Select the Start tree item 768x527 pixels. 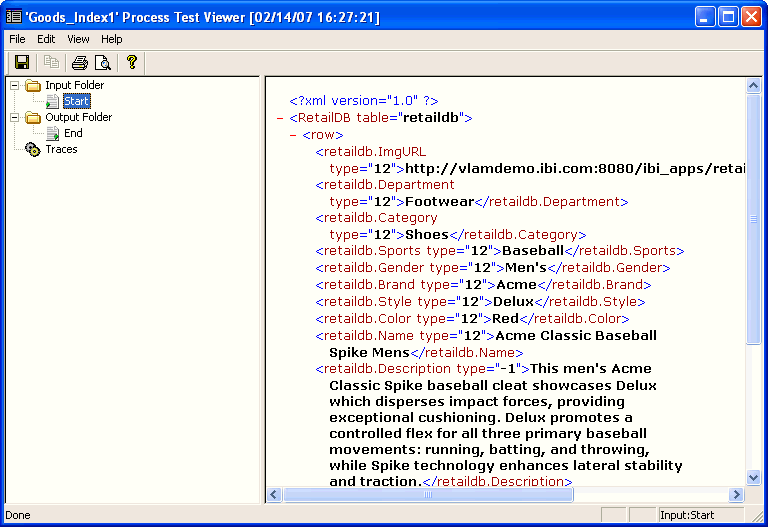(x=76, y=101)
